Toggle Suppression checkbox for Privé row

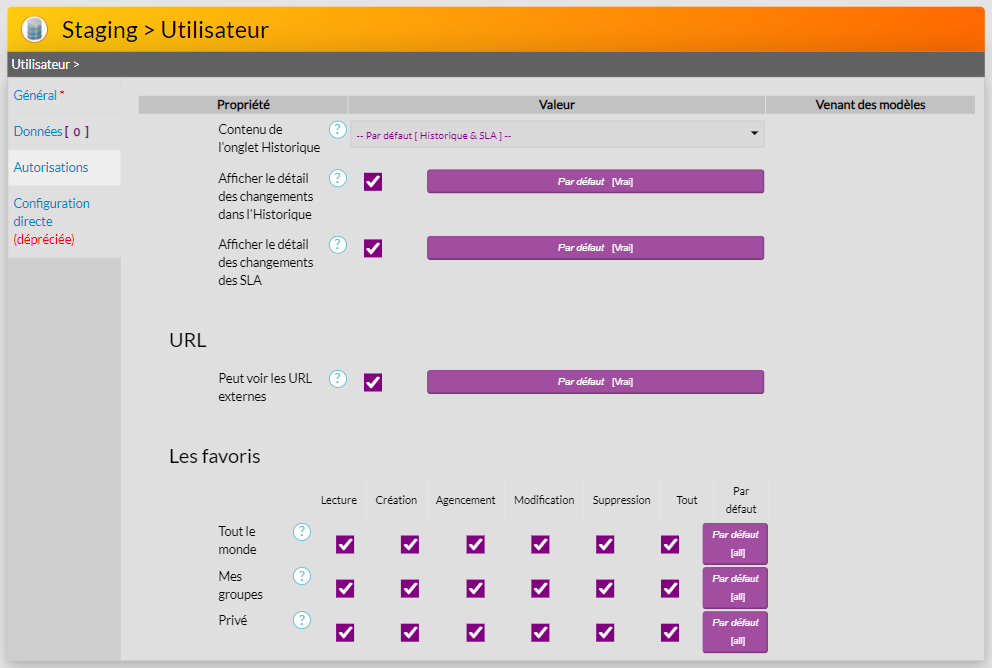click(x=605, y=632)
